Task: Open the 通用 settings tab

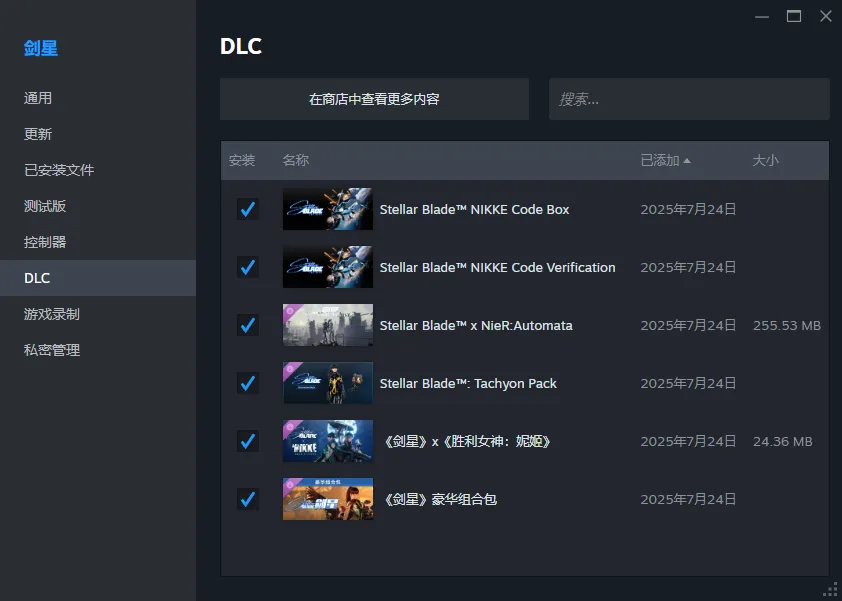Action: click(38, 98)
